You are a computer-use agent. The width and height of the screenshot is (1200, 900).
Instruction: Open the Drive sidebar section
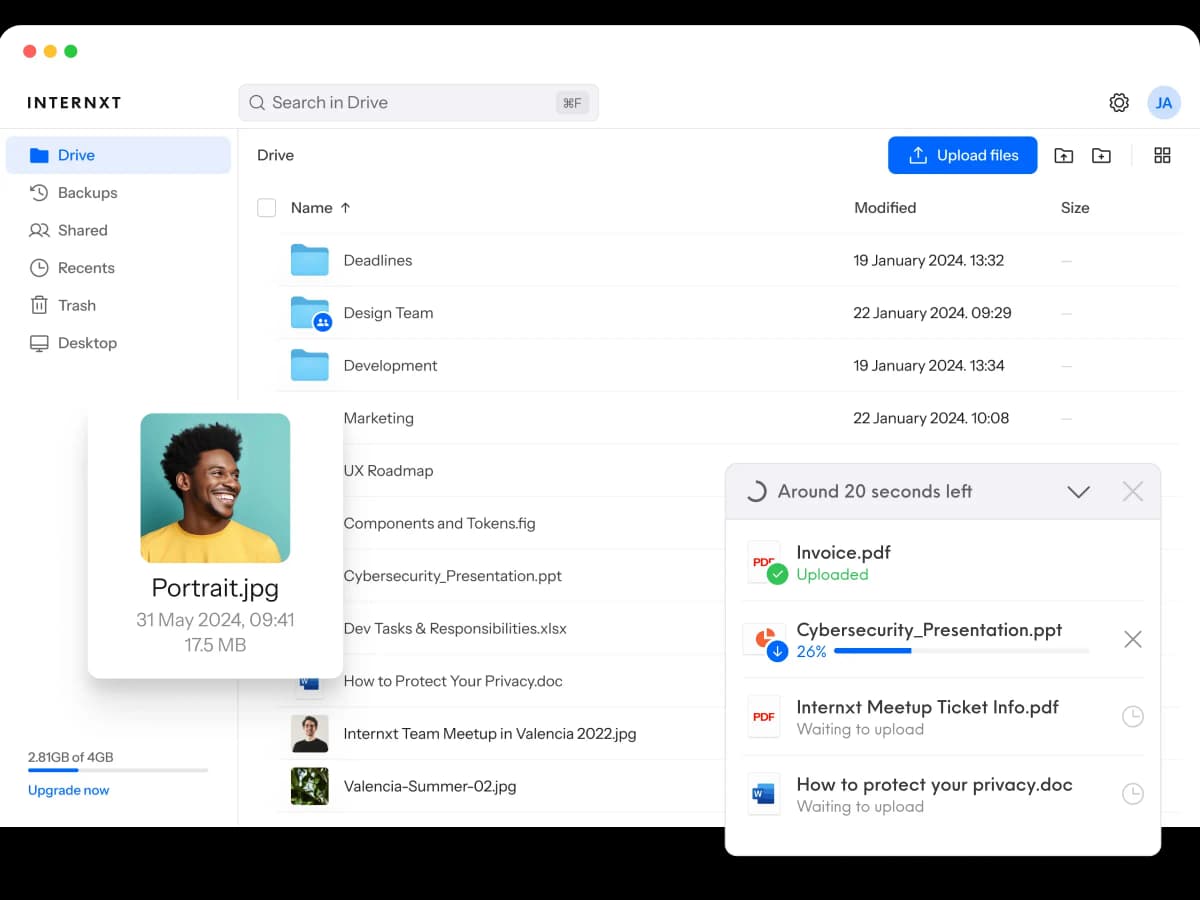tap(75, 155)
